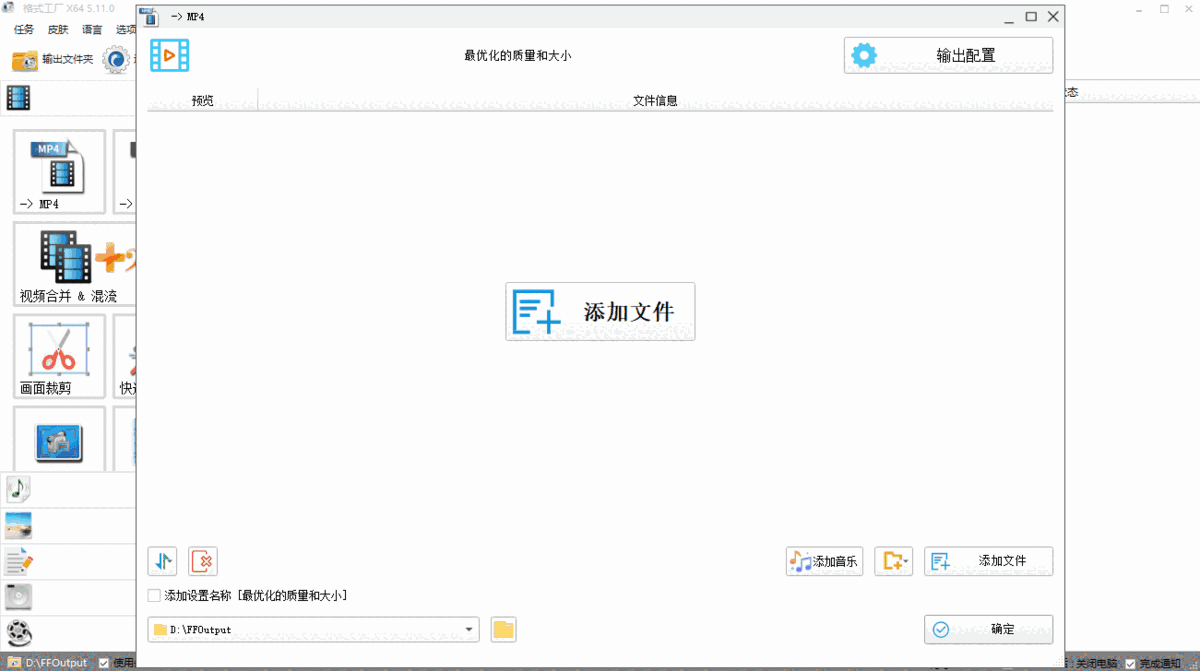Click the 确定 confirm button
This screenshot has width=1200, height=671.
988,629
